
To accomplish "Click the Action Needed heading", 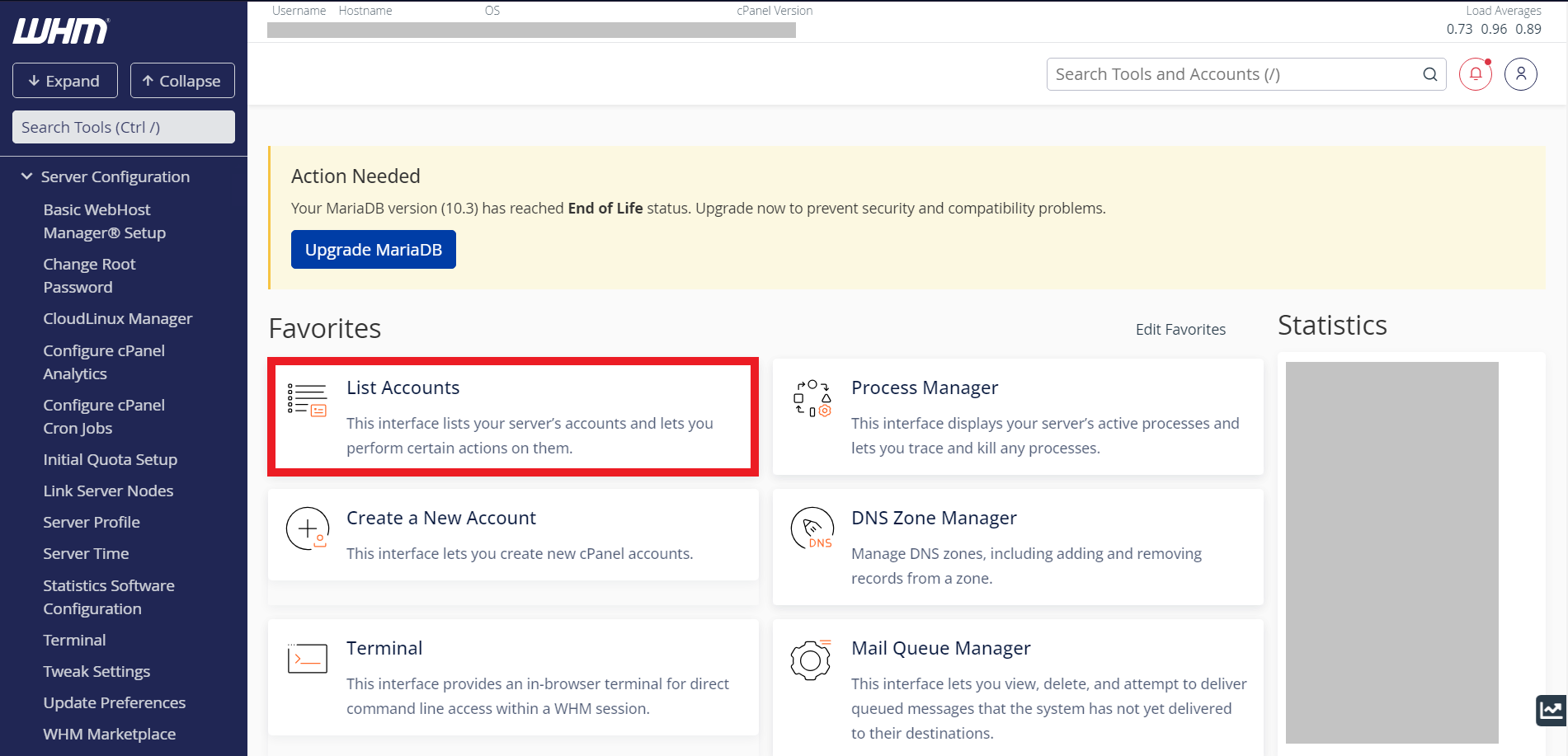I will (x=356, y=176).
